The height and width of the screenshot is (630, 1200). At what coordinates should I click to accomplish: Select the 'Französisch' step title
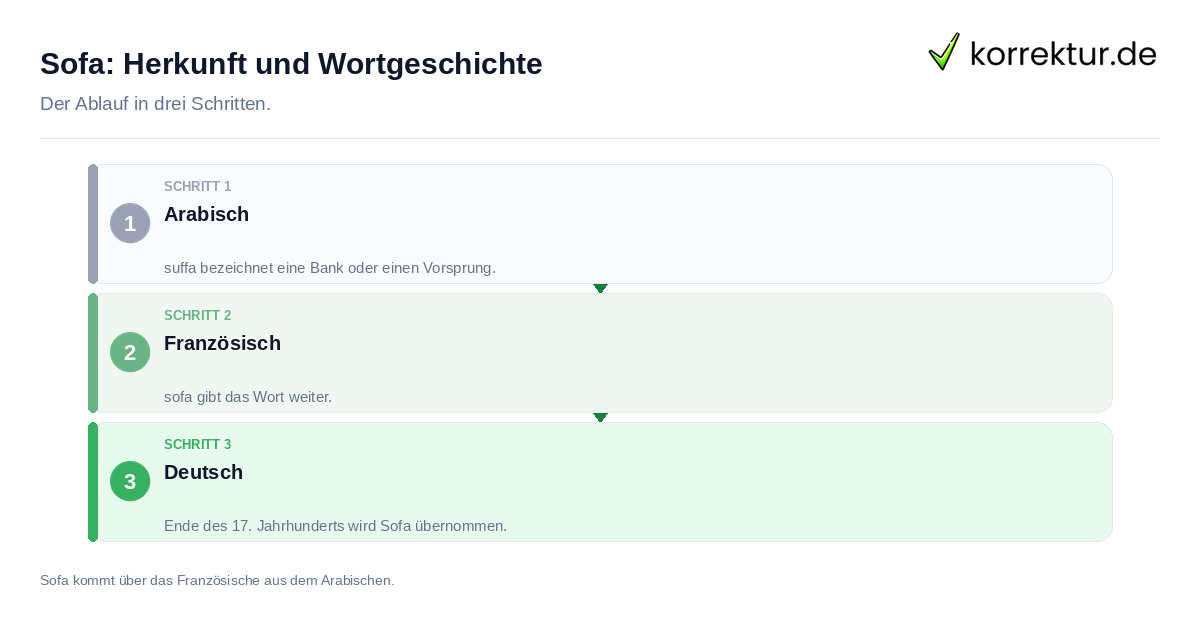click(x=222, y=343)
